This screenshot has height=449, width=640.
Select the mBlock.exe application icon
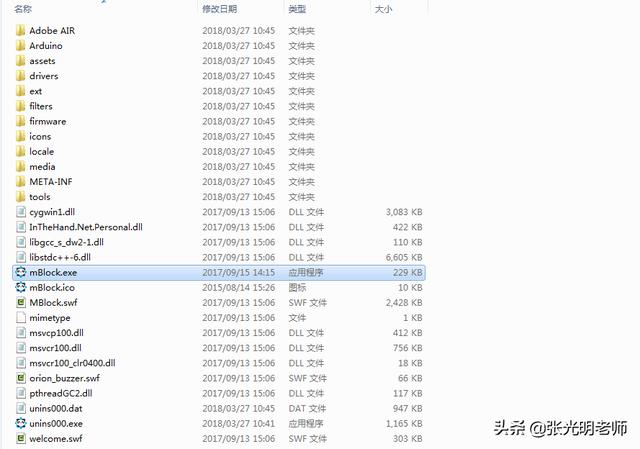[20, 272]
